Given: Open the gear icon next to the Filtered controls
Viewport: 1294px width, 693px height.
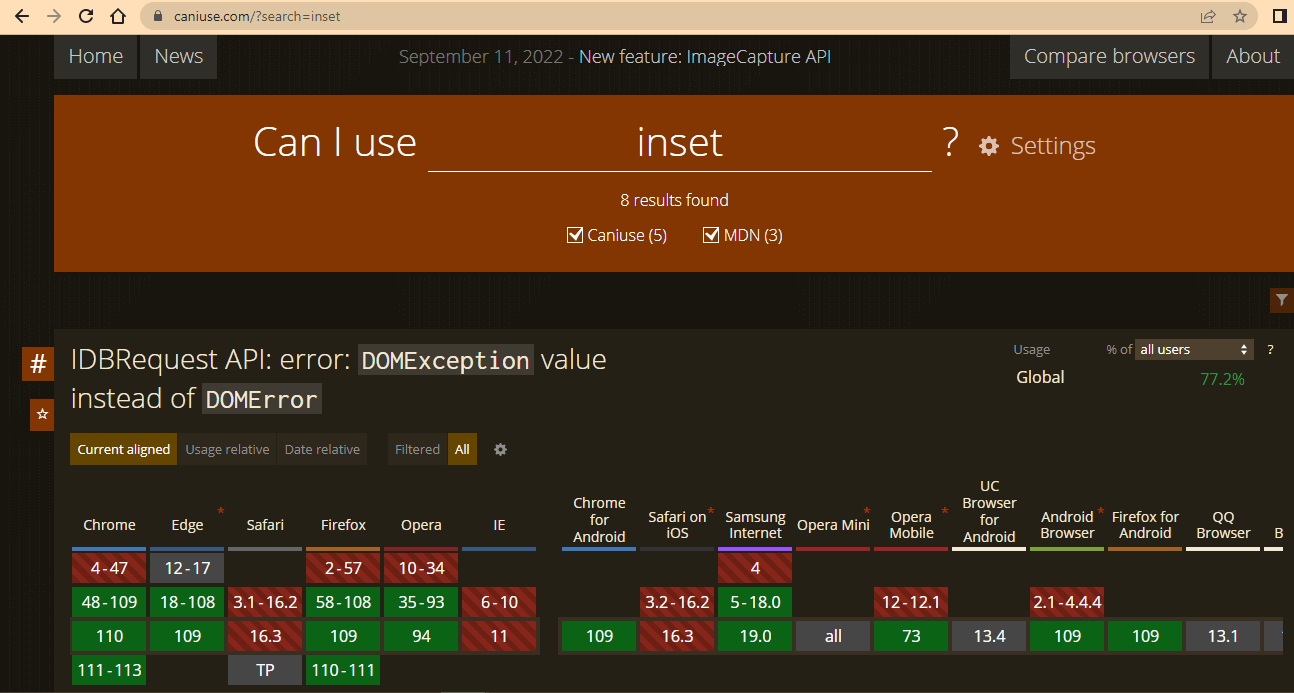Looking at the screenshot, I should (500, 449).
